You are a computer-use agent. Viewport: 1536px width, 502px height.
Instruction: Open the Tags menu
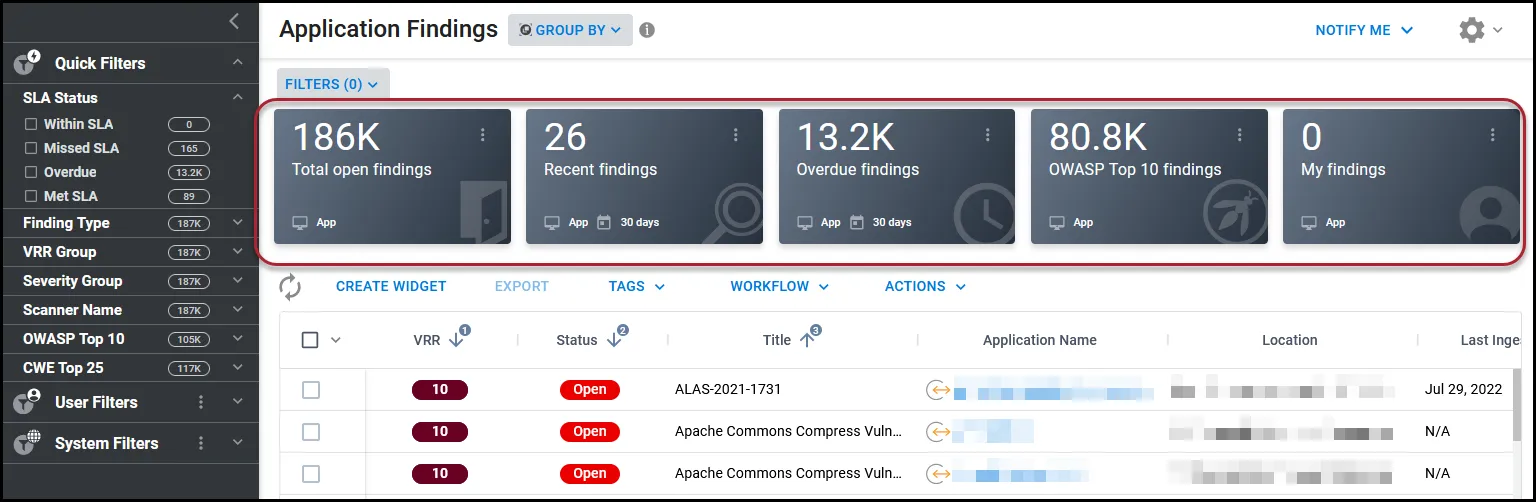(x=636, y=286)
